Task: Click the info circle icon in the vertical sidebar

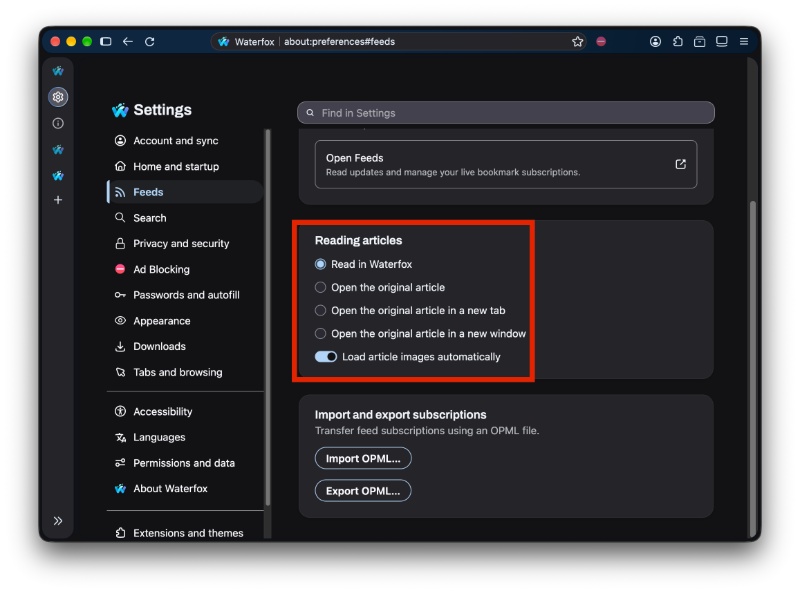Action: point(58,123)
